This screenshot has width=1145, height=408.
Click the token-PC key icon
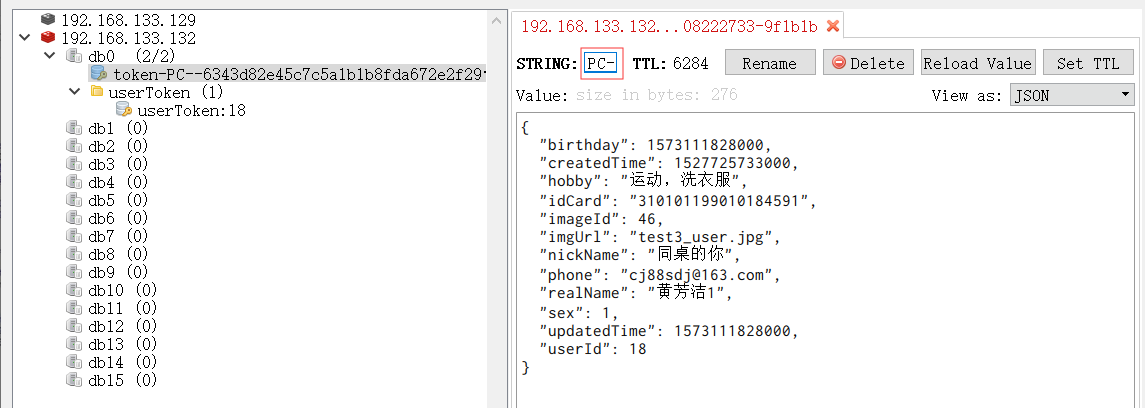(99, 73)
